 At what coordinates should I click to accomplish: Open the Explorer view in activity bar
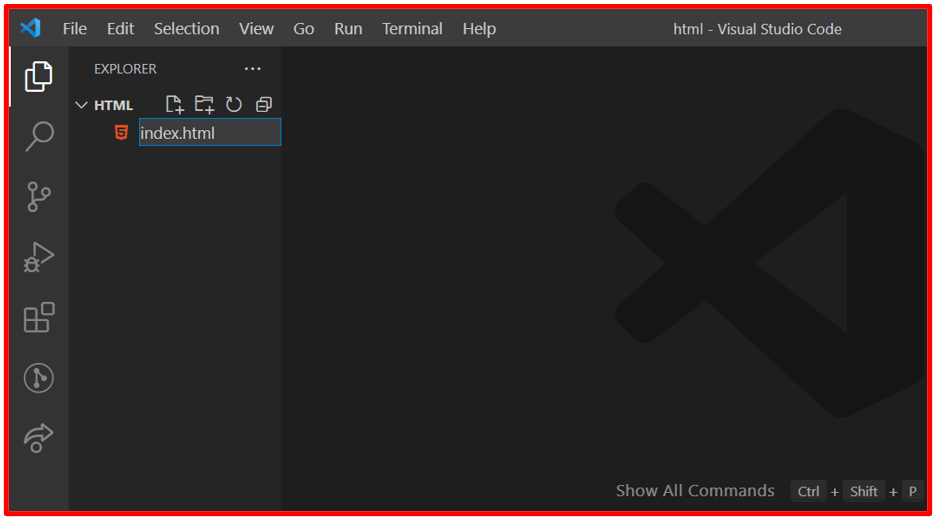point(39,77)
